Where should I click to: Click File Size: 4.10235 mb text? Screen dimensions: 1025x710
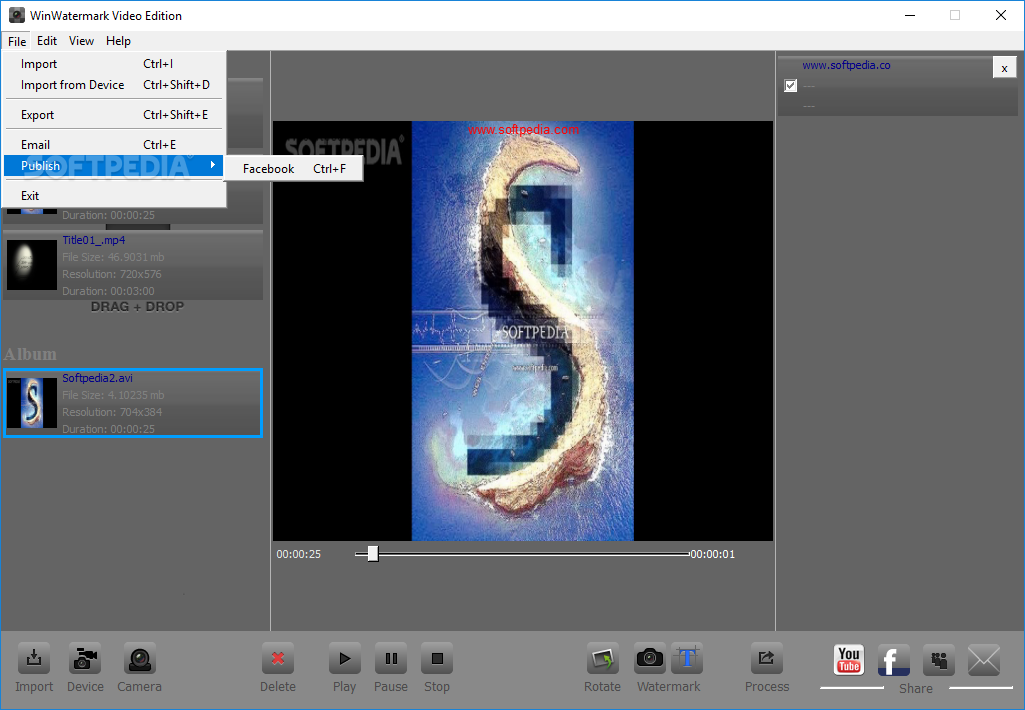(x=113, y=395)
